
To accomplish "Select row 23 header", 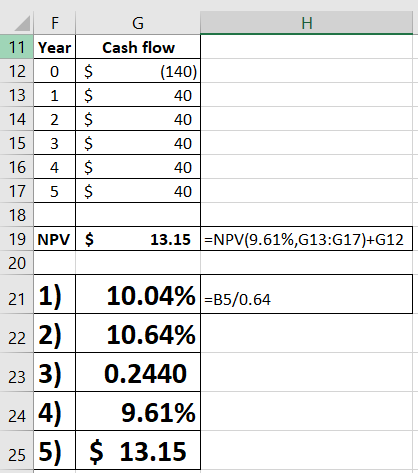I will coord(17,372).
